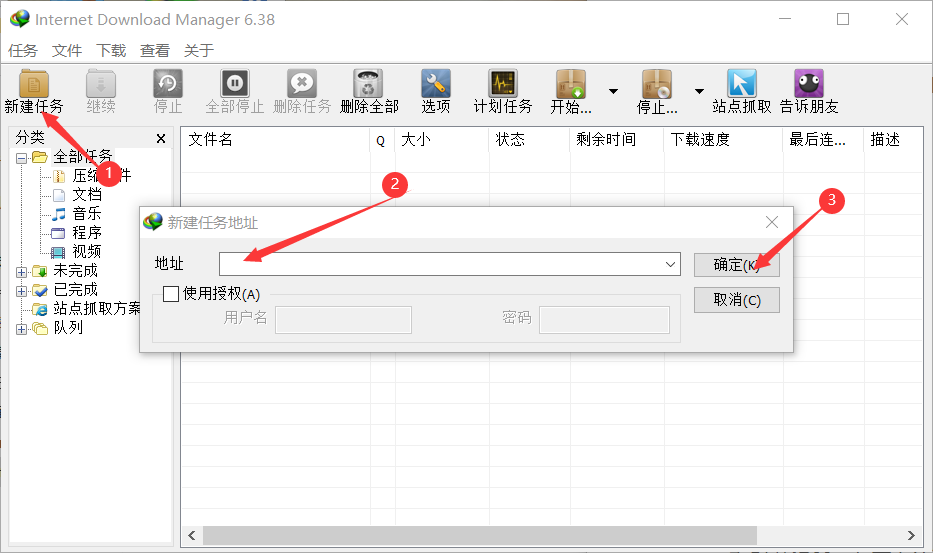The width and height of the screenshot is (933, 553).
Task: Click the 密码 input field
Action: click(604, 320)
